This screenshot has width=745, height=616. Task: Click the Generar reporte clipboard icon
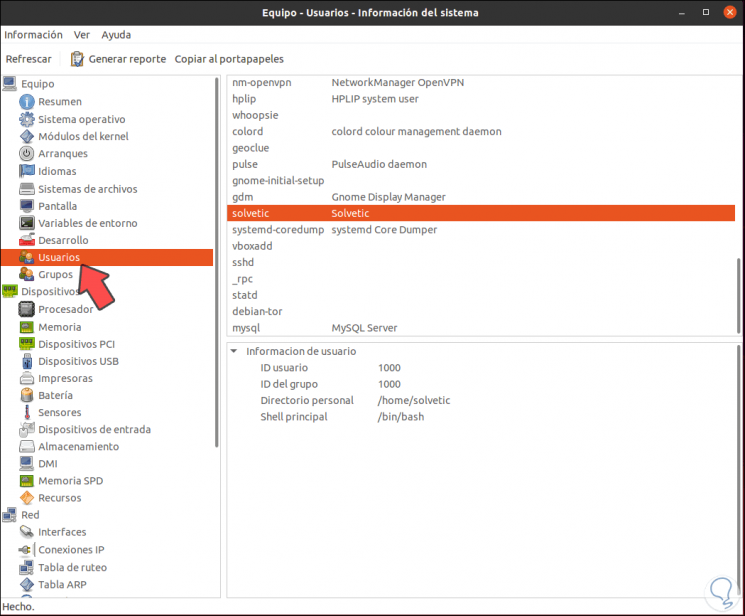tap(77, 59)
